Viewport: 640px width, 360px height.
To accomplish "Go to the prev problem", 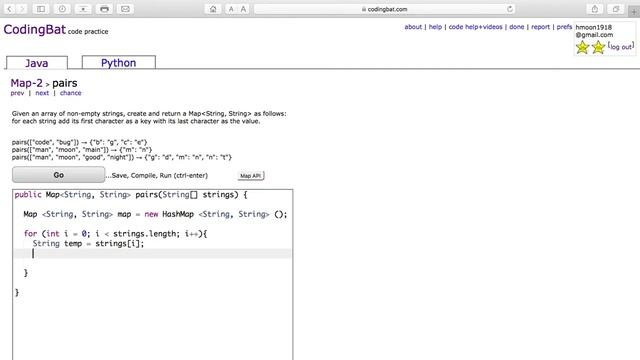I will click(17, 93).
